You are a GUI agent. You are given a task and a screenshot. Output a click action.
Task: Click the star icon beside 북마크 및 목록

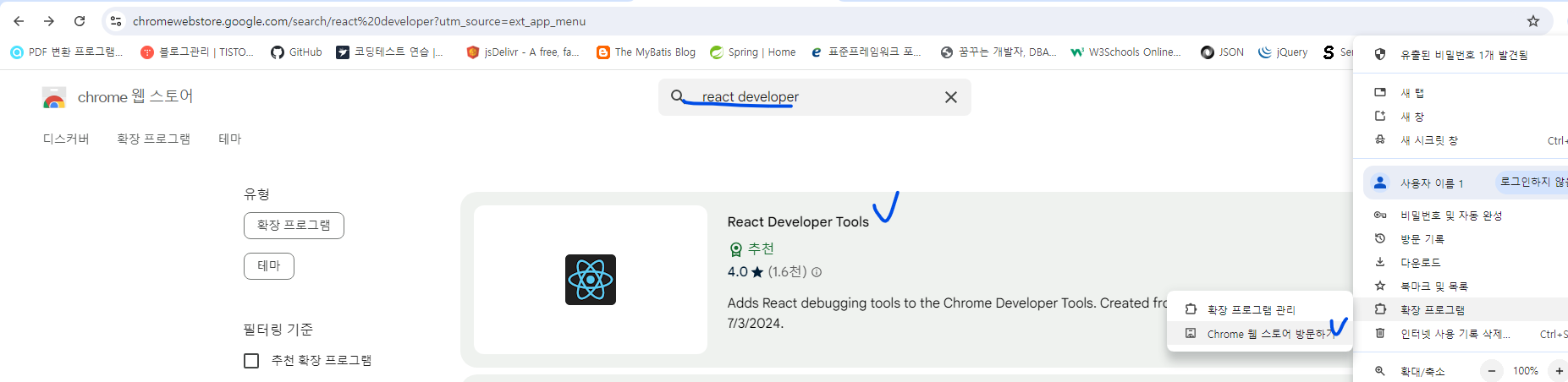click(x=1379, y=286)
